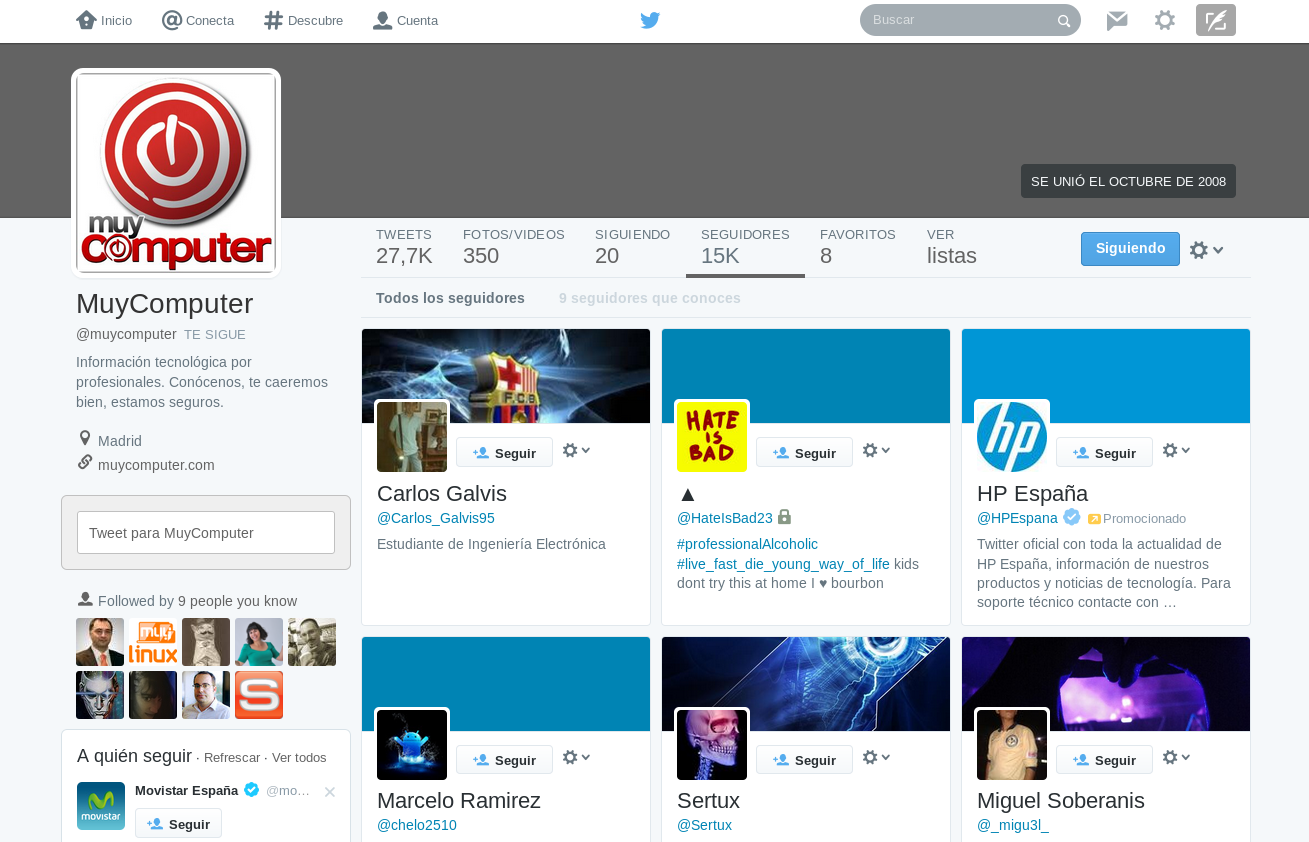The height and width of the screenshot is (842, 1309).
Task: Click the compose new tweet icon
Action: tap(1215, 20)
